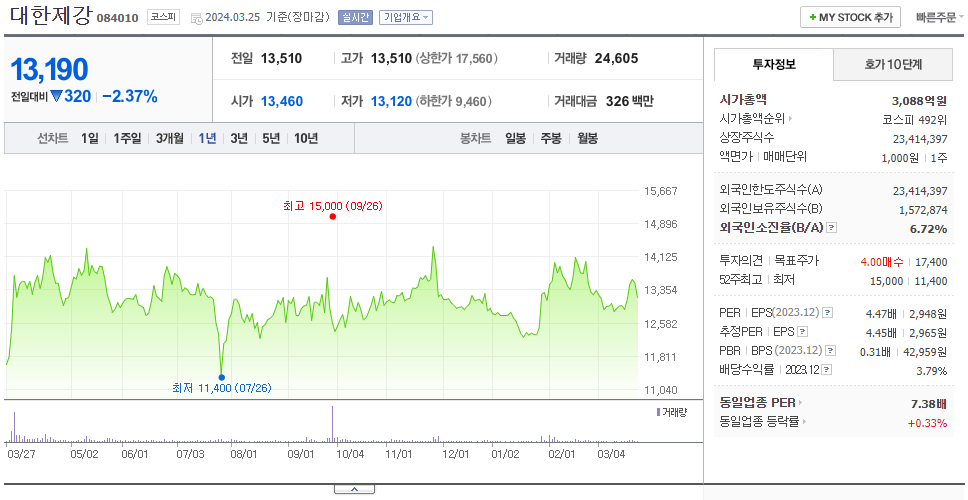
Task: Switch to the 투자정보 tab
Action: (774, 64)
